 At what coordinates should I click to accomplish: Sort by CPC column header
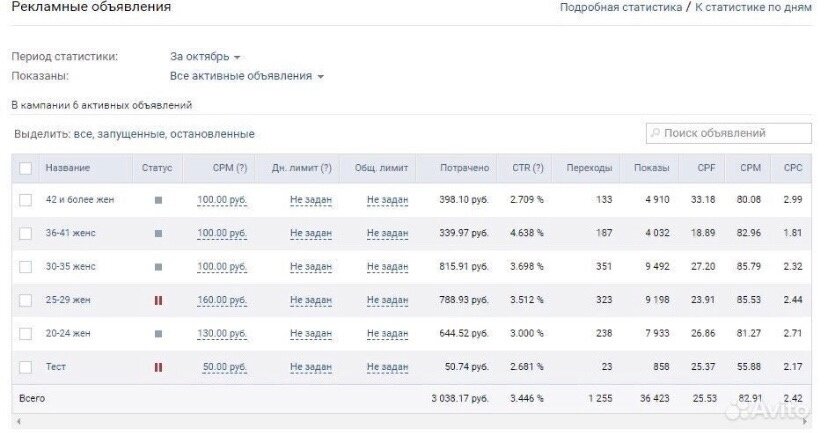click(793, 168)
